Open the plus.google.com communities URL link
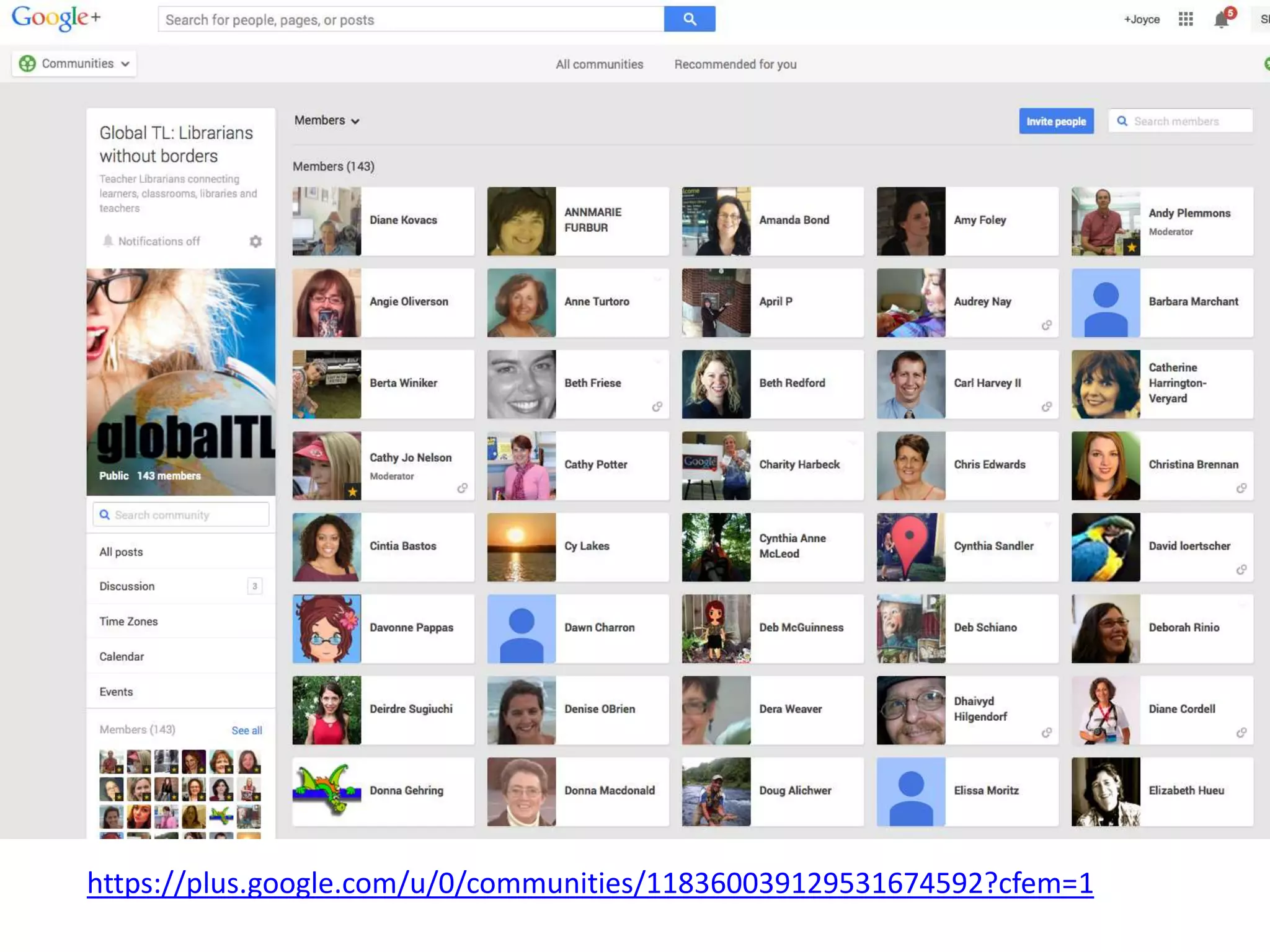The width and height of the screenshot is (1270, 952). pos(590,883)
